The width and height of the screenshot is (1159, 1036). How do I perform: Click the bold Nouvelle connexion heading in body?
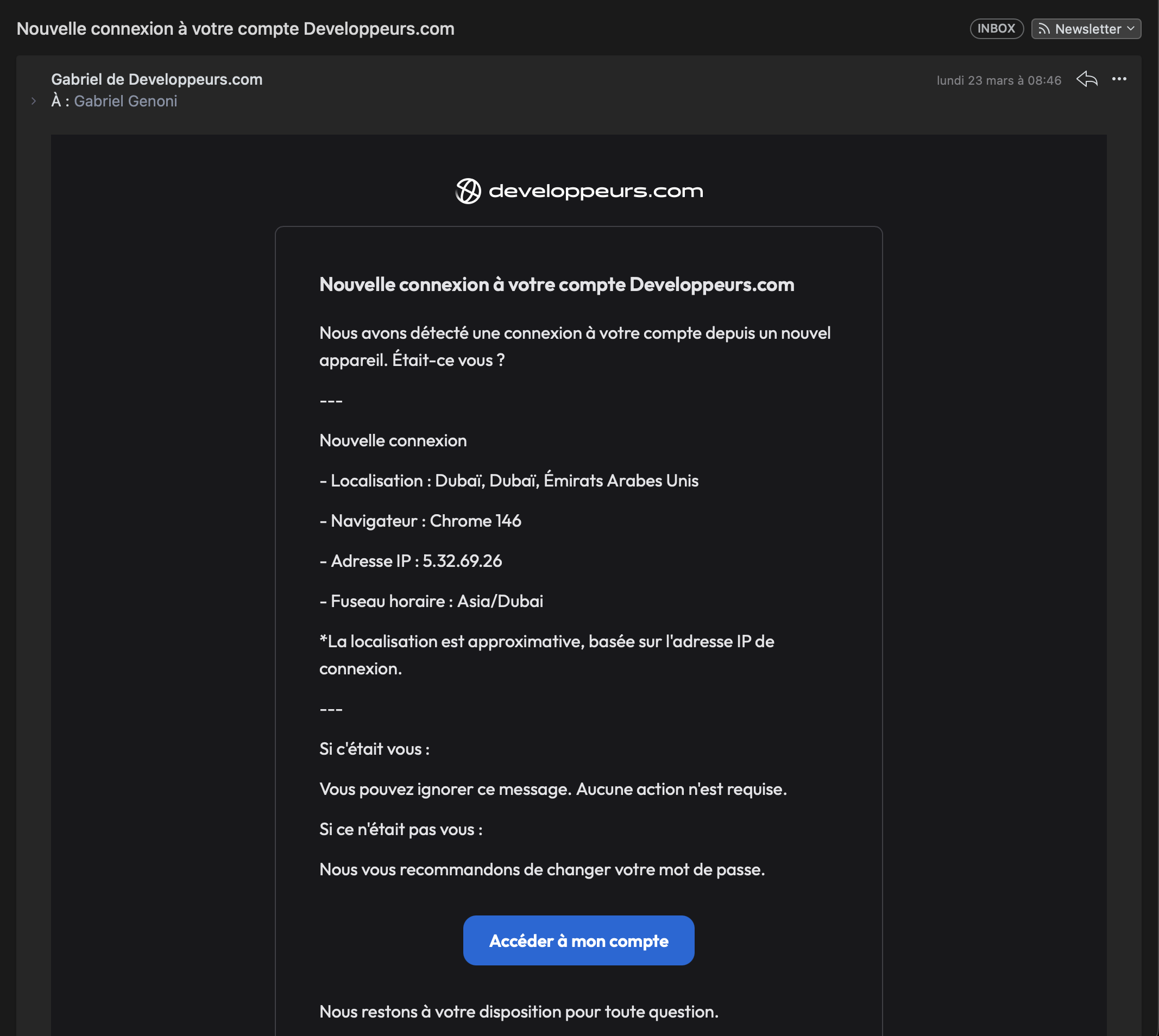pos(556,285)
